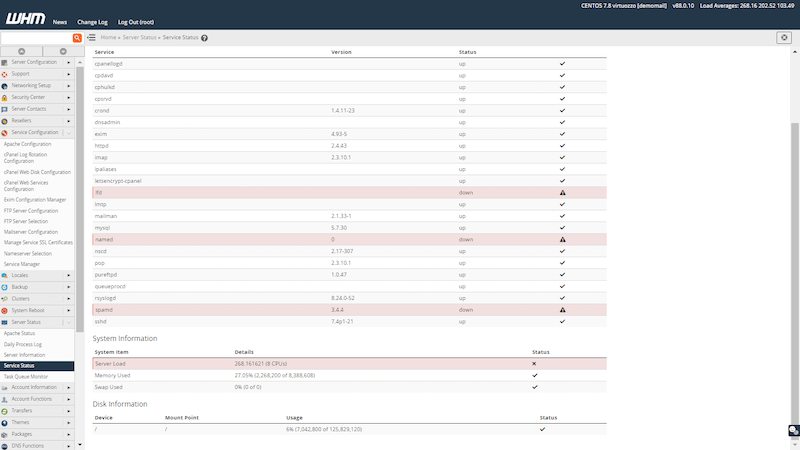Click the Locales icon
The image size is (800, 450).
tap(5, 276)
